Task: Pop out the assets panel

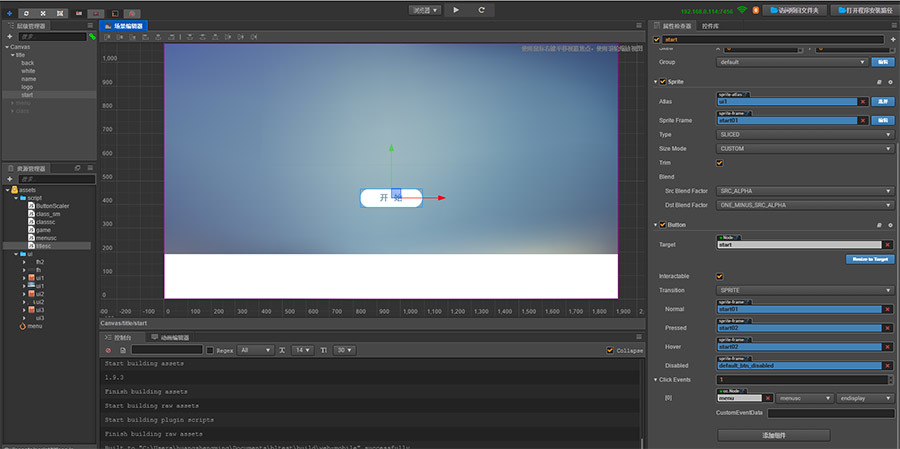Action: 77,168
